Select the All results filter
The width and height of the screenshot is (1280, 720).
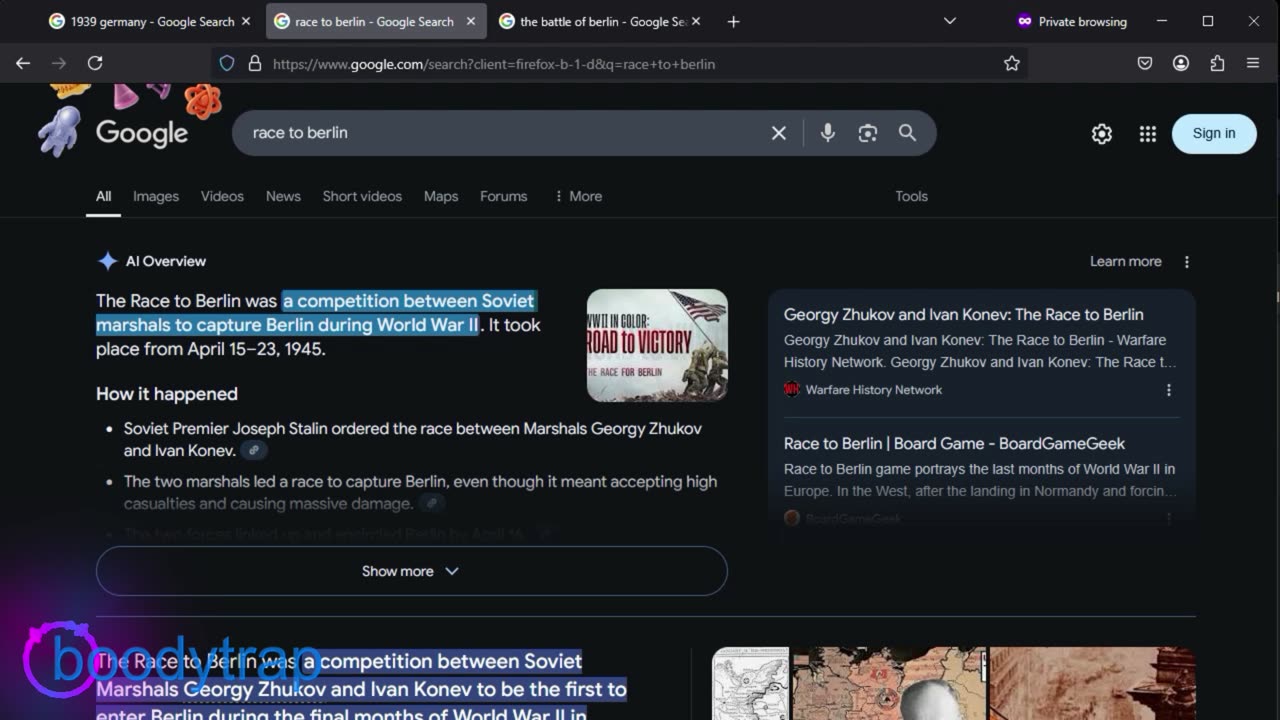pos(103,196)
